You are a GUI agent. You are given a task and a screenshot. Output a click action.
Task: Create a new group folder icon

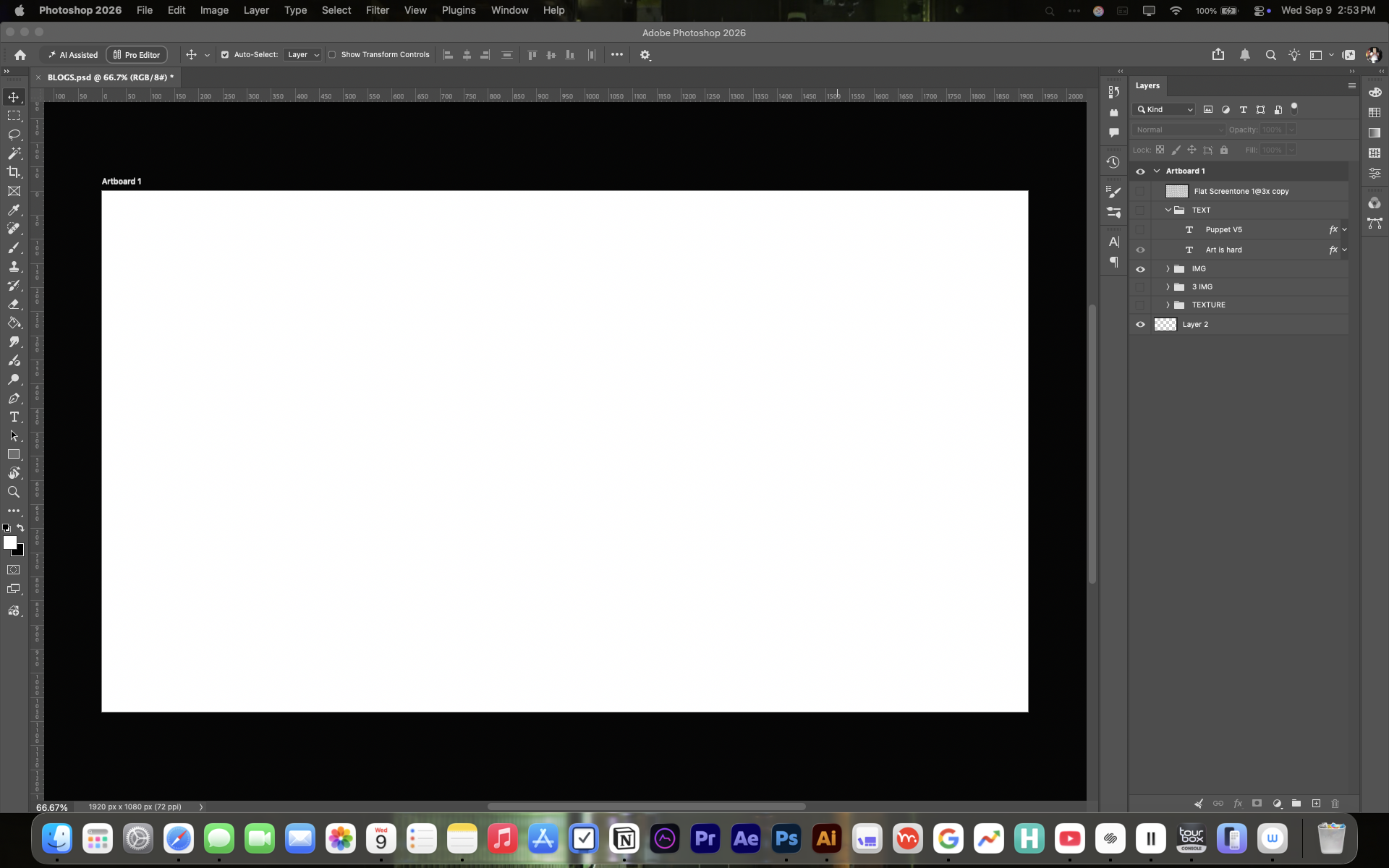tap(1296, 803)
